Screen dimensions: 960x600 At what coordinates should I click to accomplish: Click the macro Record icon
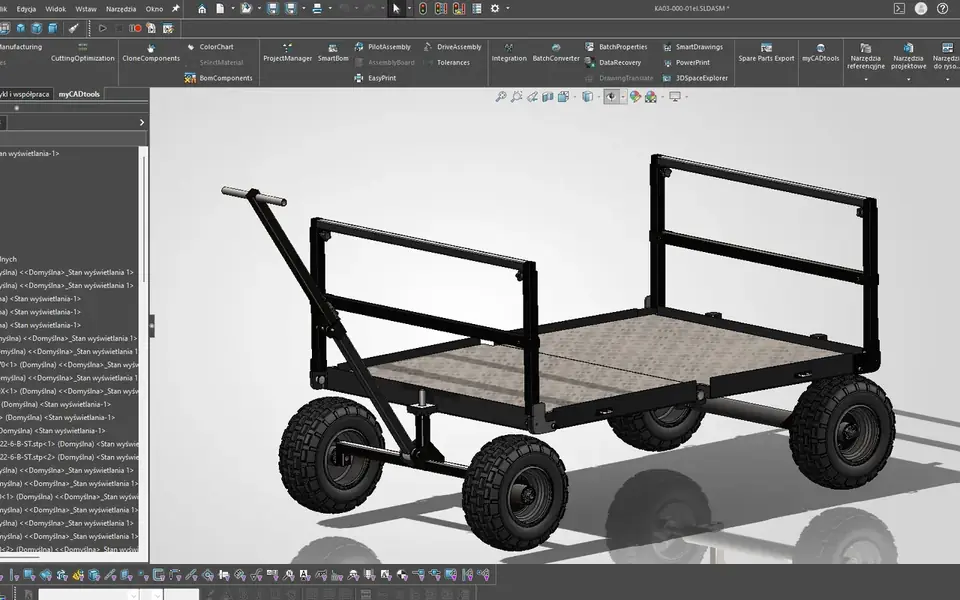(x=135, y=28)
